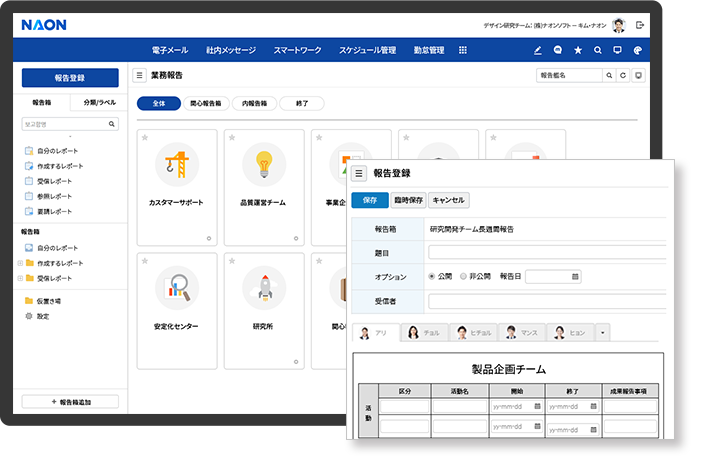Select the 公開 radio option

(x=432, y=276)
